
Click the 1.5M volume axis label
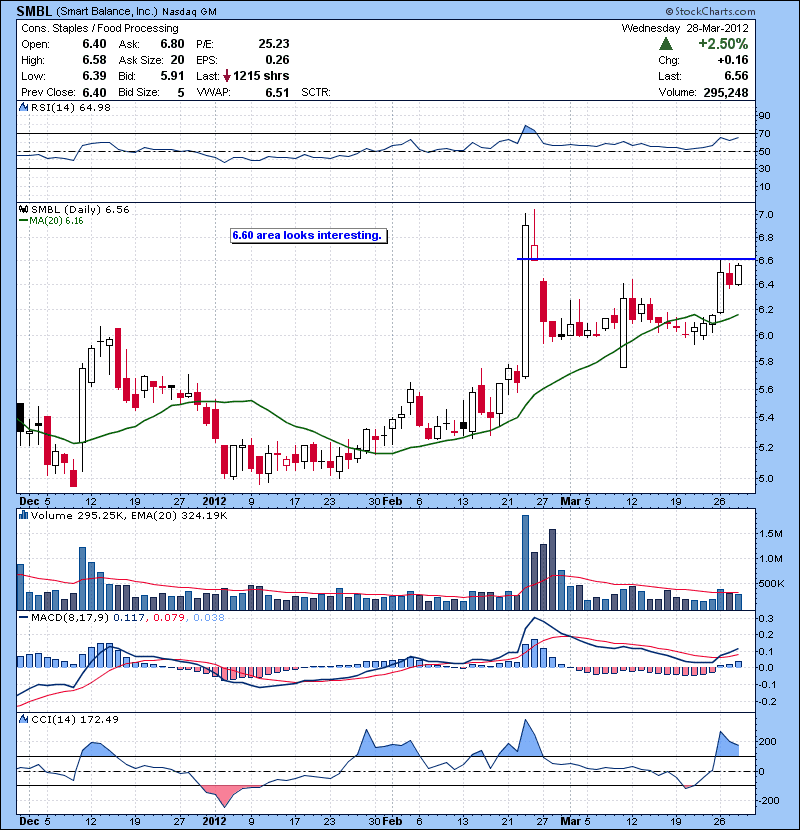[x=770, y=534]
